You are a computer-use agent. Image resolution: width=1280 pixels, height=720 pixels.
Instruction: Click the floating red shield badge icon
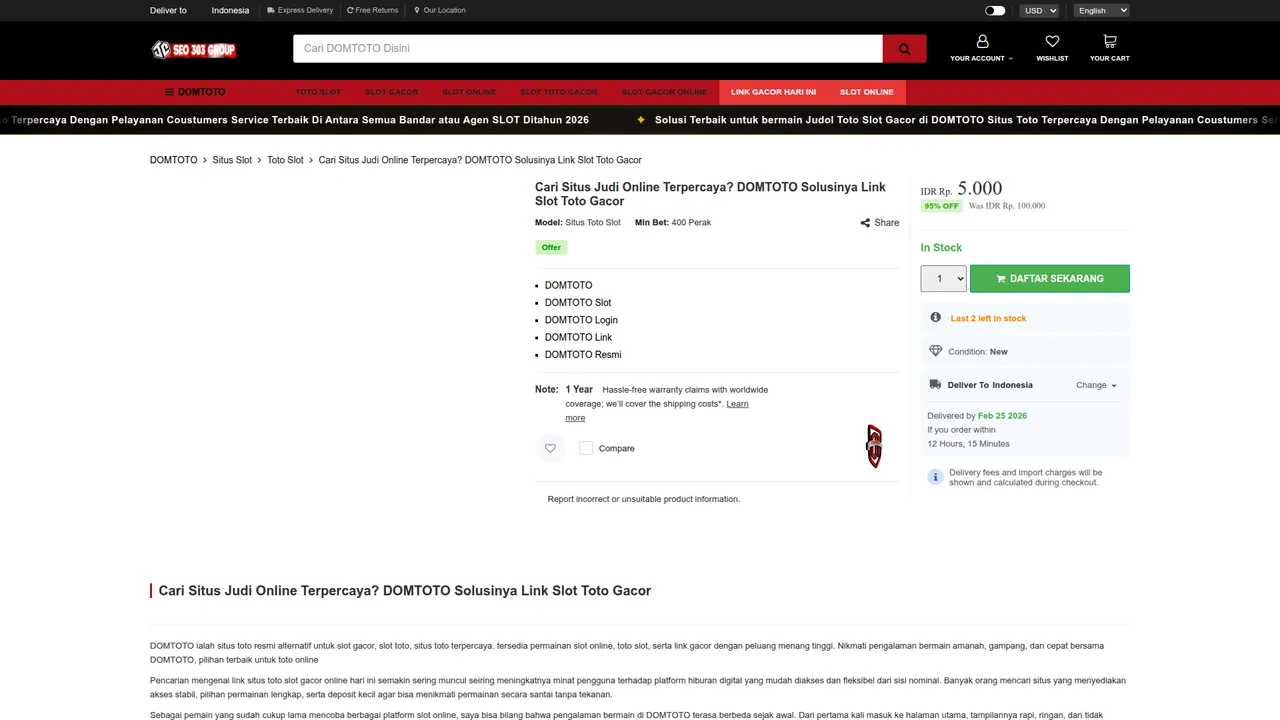tap(874, 446)
